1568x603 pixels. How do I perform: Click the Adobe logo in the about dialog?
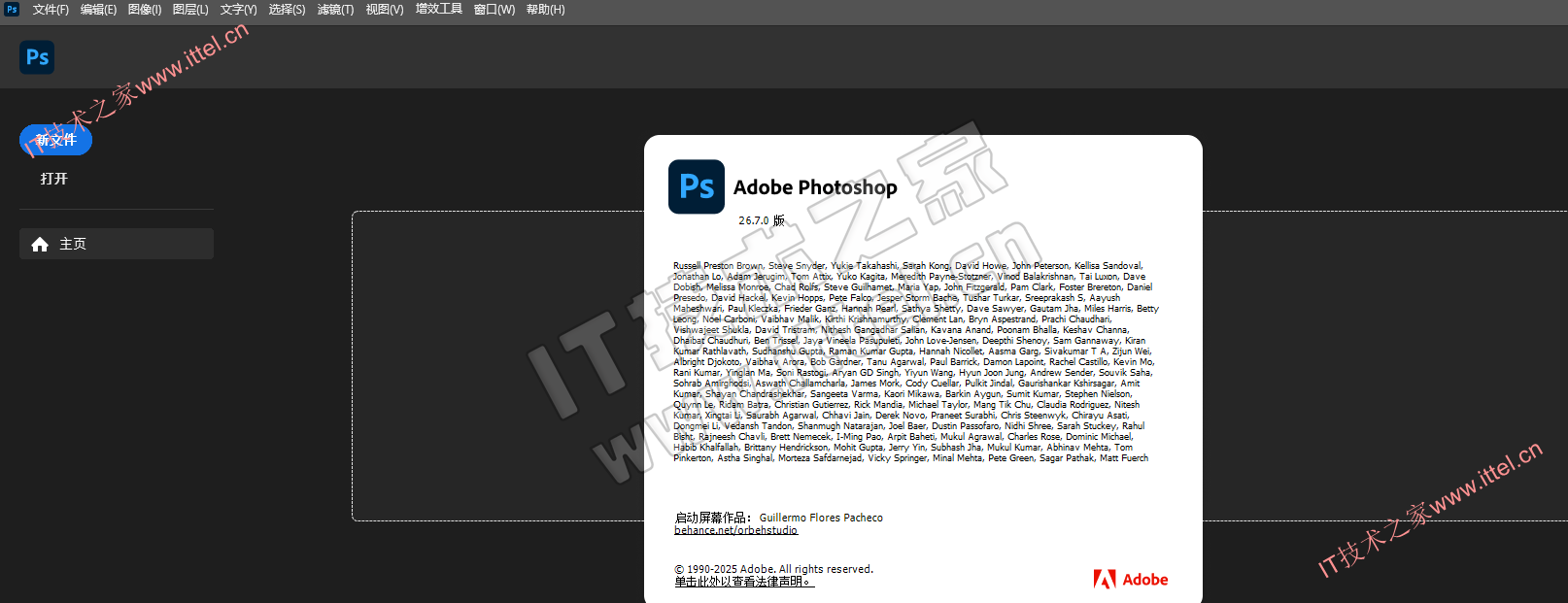1131,580
